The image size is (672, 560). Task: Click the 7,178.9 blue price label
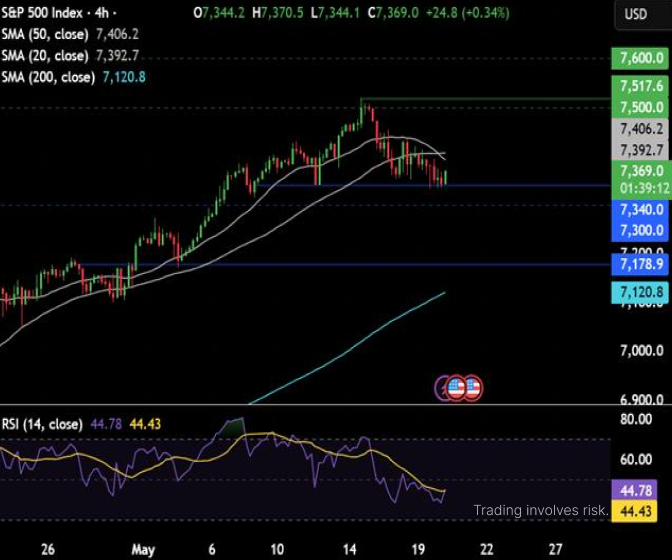pyautogui.click(x=640, y=264)
